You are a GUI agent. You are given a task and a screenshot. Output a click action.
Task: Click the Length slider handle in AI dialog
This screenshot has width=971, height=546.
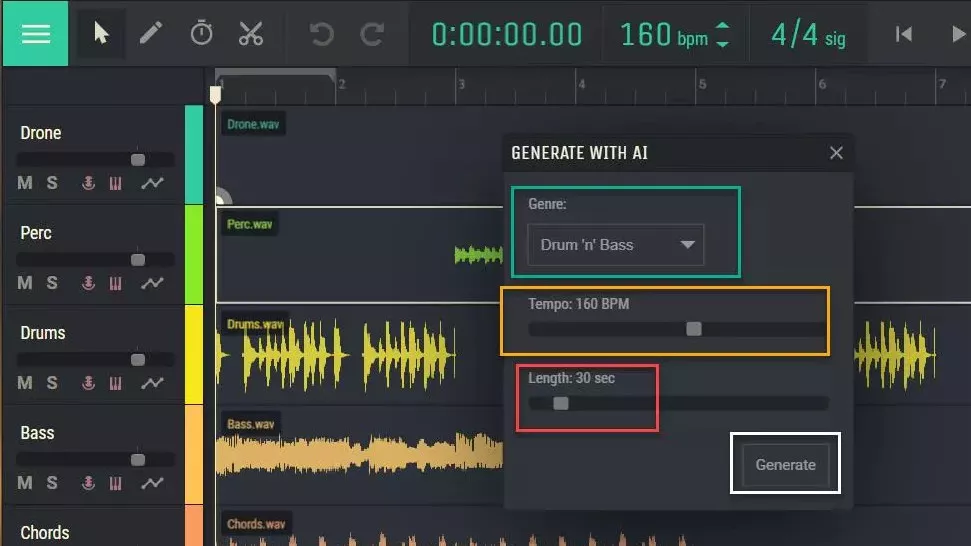561,404
